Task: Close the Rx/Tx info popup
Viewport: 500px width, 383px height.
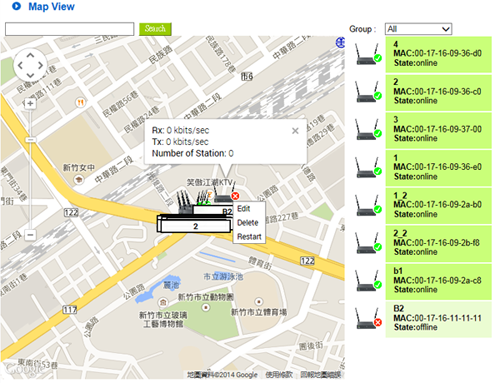Action: pos(295,131)
